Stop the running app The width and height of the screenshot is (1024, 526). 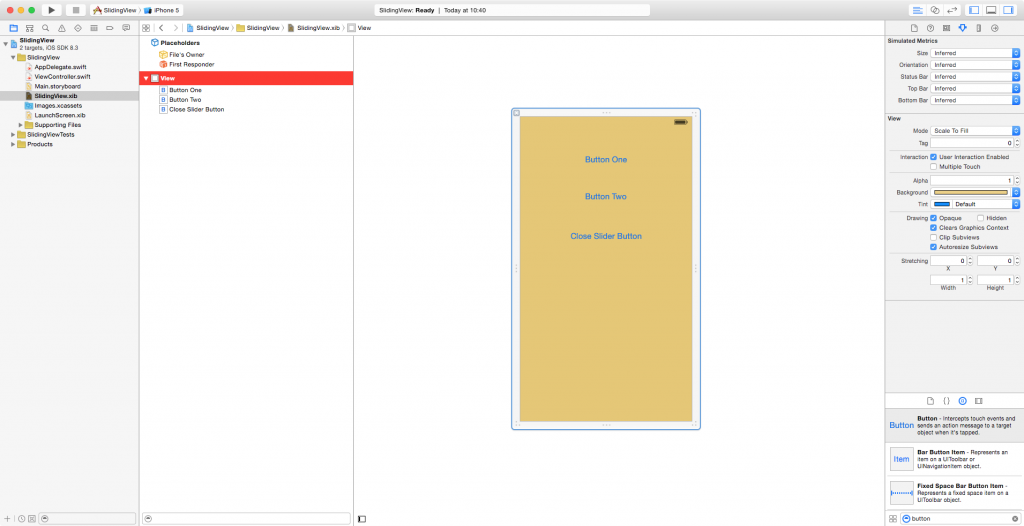click(76, 10)
